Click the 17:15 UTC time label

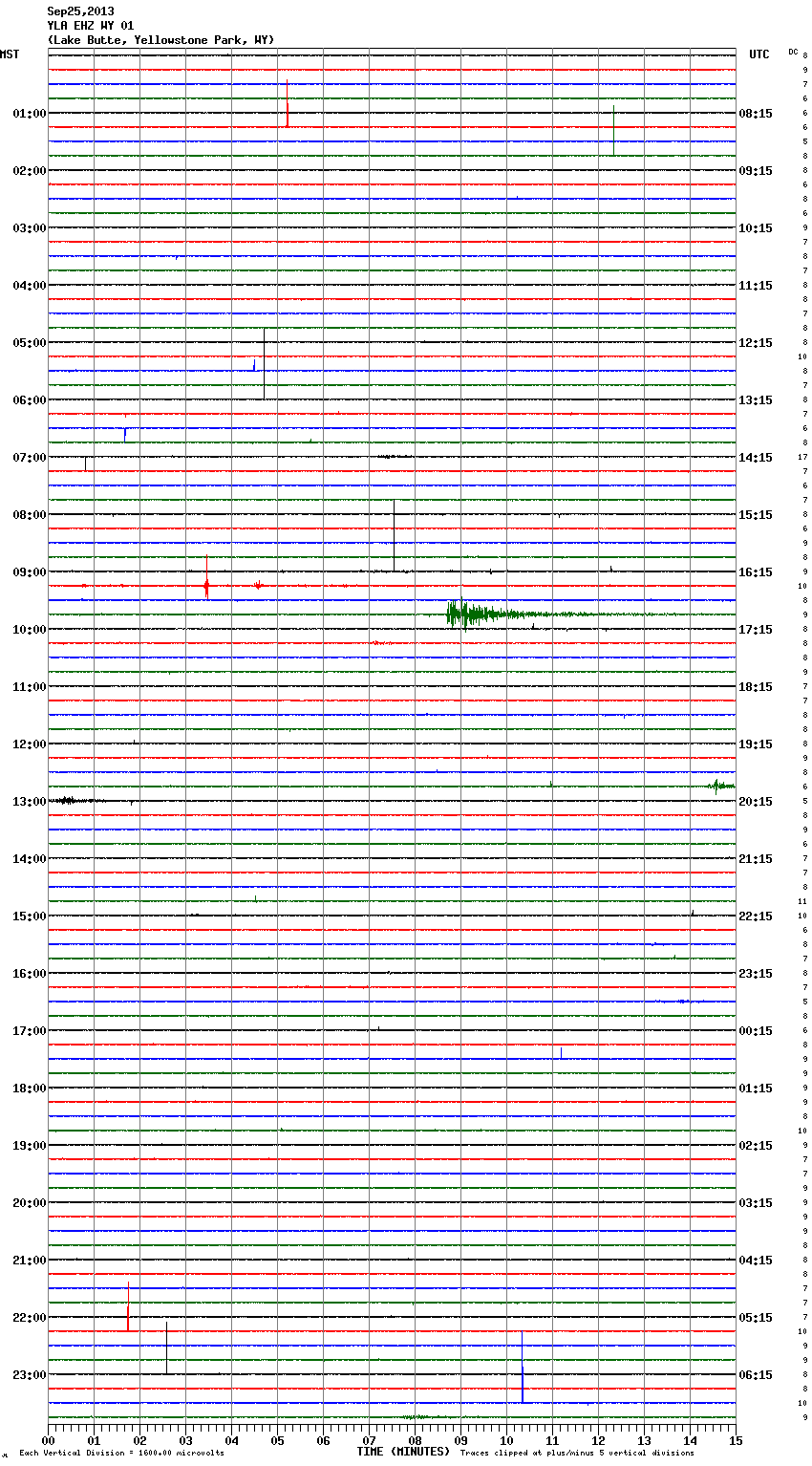[756, 630]
